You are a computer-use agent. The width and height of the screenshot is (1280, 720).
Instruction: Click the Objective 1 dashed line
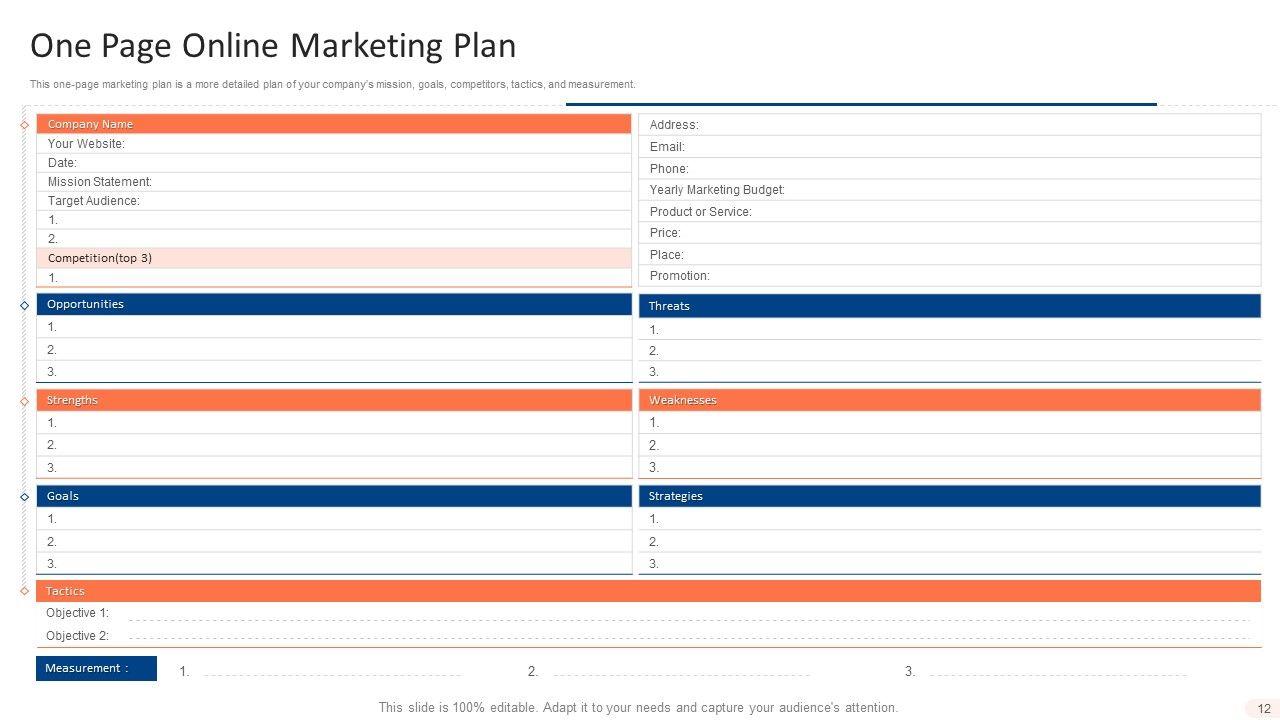(688, 618)
